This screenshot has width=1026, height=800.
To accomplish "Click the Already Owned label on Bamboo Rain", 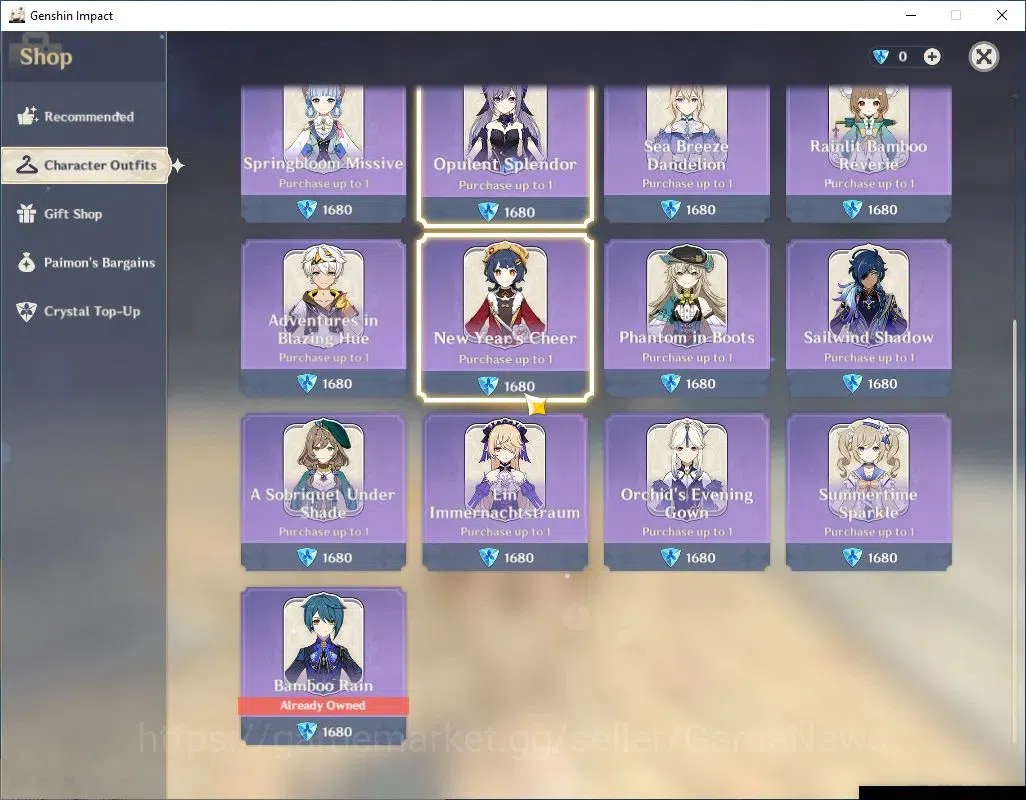I will click(323, 705).
